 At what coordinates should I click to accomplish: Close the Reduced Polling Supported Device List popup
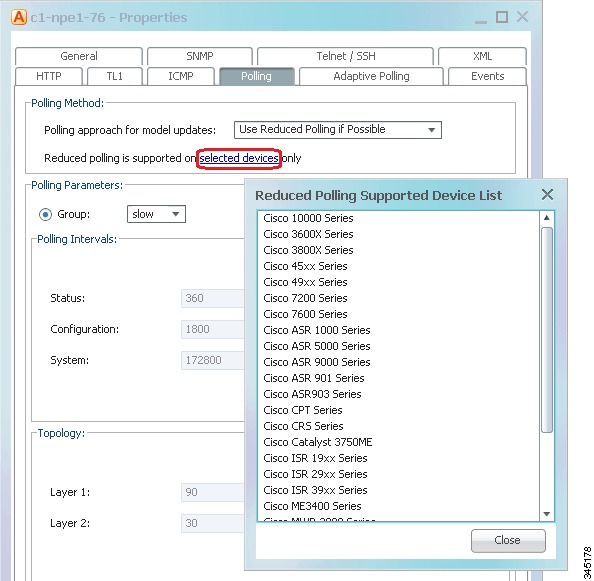click(547, 195)
